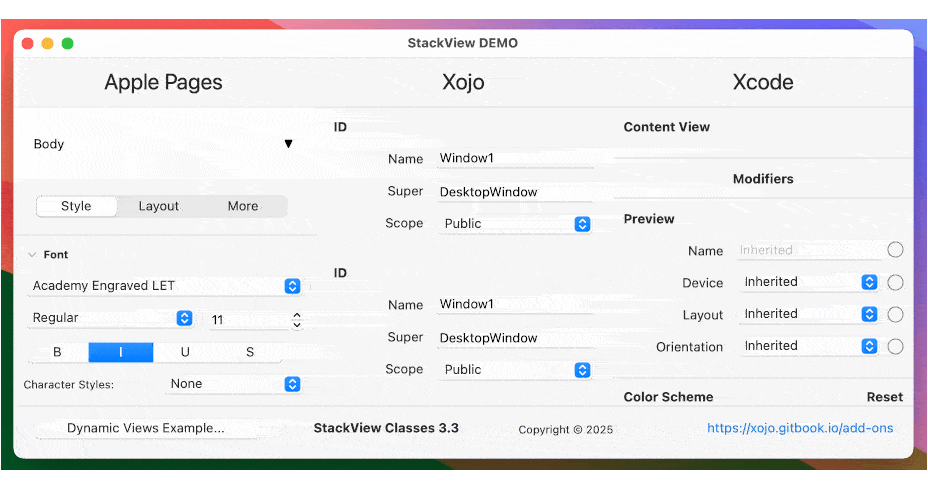Toggle the highlighted Italic I button

pos(121,352)
